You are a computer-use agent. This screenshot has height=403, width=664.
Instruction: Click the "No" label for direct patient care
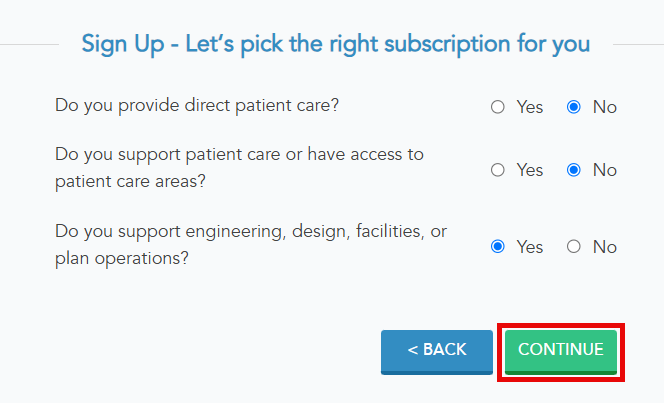pyautogui.click(x=605, y=107)
